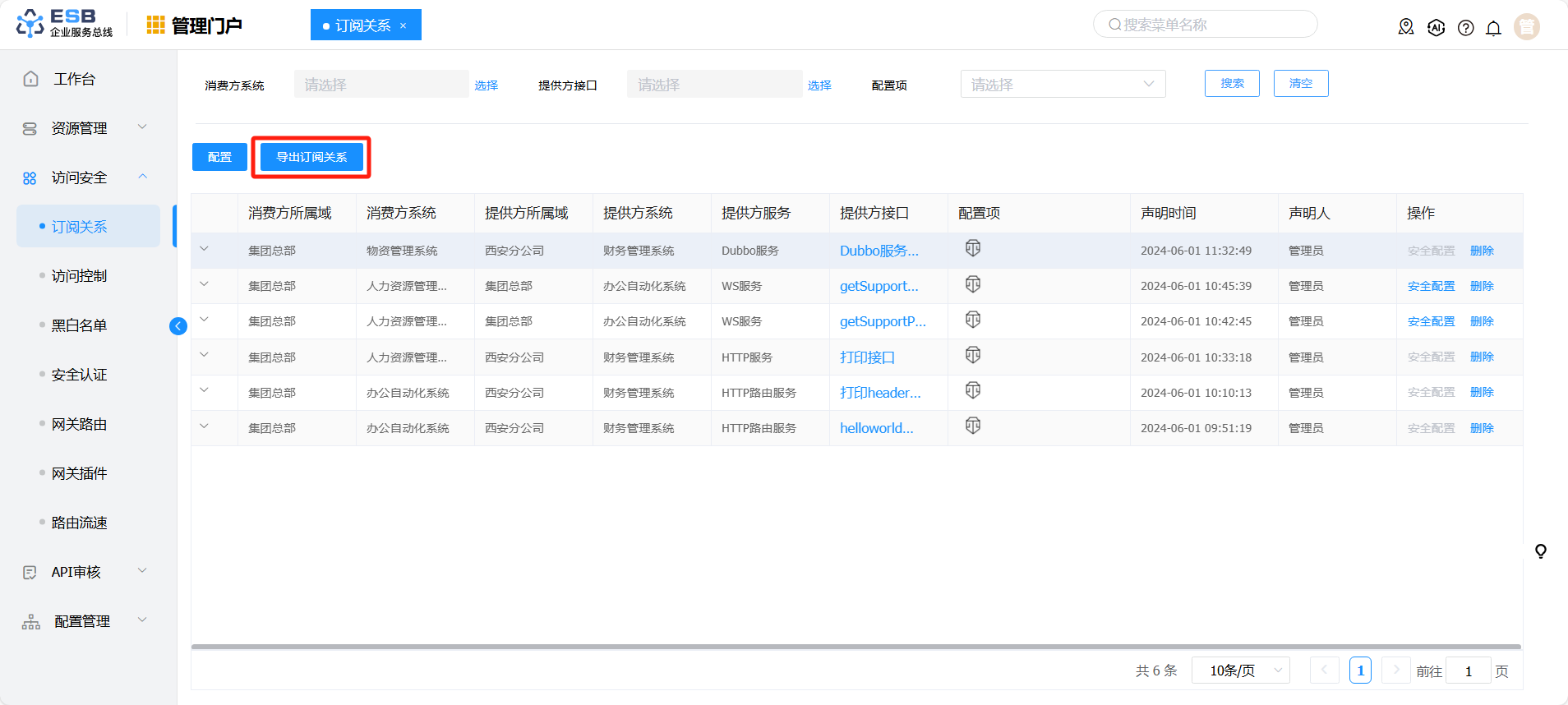Open 访问控制 in the sidebar

click(79, 276)
